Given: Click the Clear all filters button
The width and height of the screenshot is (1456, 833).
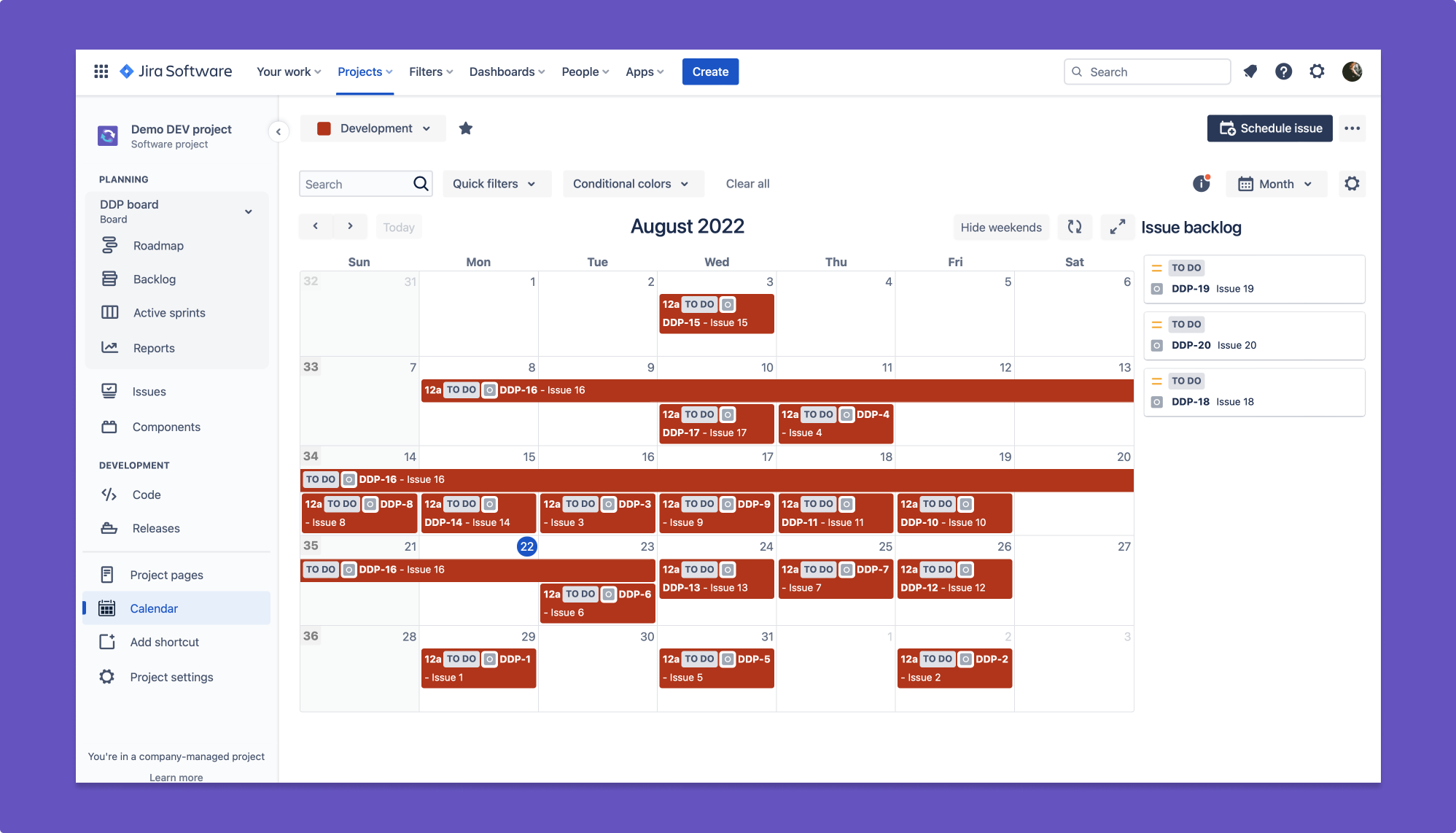Looking at the screenshot, I should click(x=747, y=184).
